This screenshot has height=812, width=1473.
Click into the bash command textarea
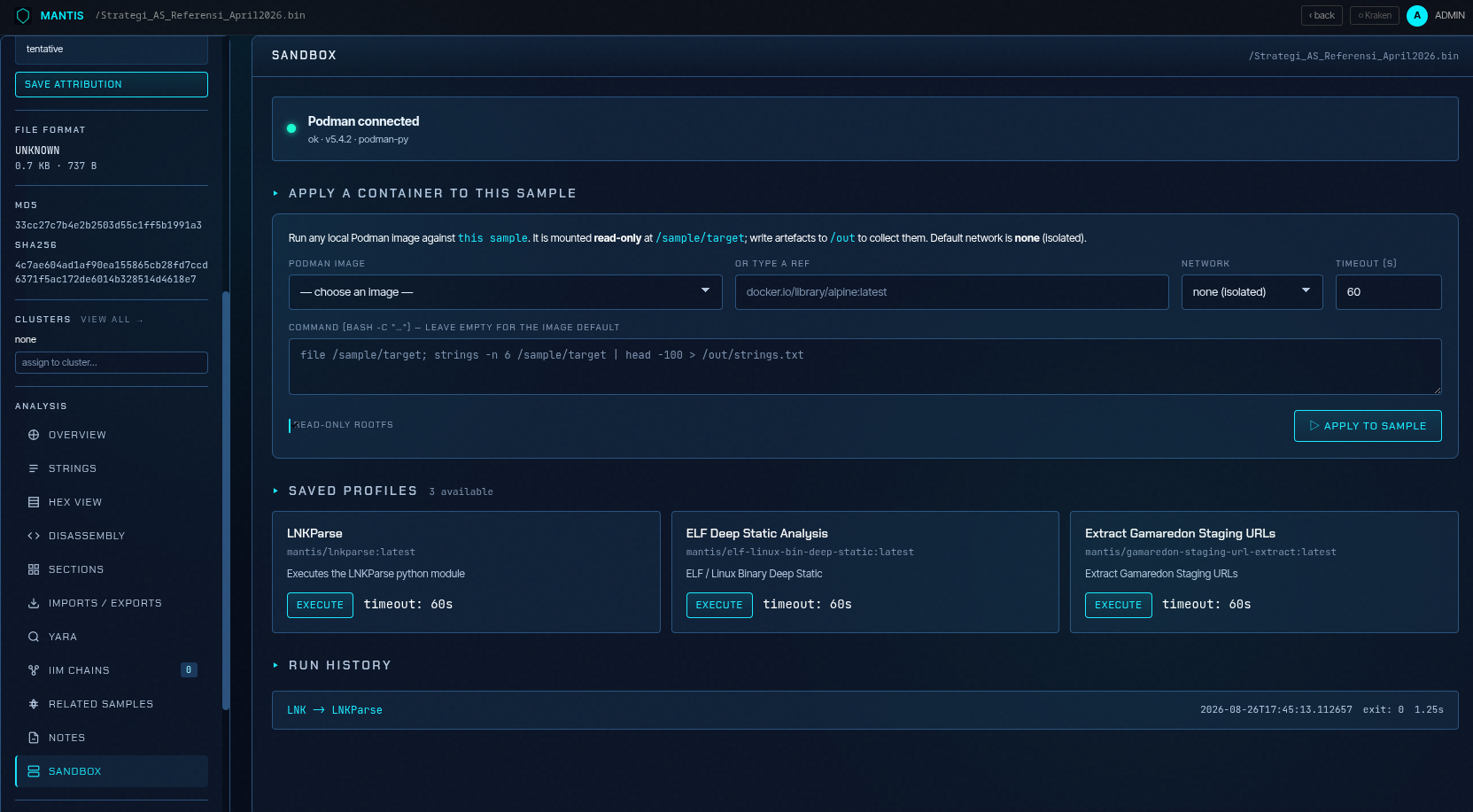tap(864, 367)
